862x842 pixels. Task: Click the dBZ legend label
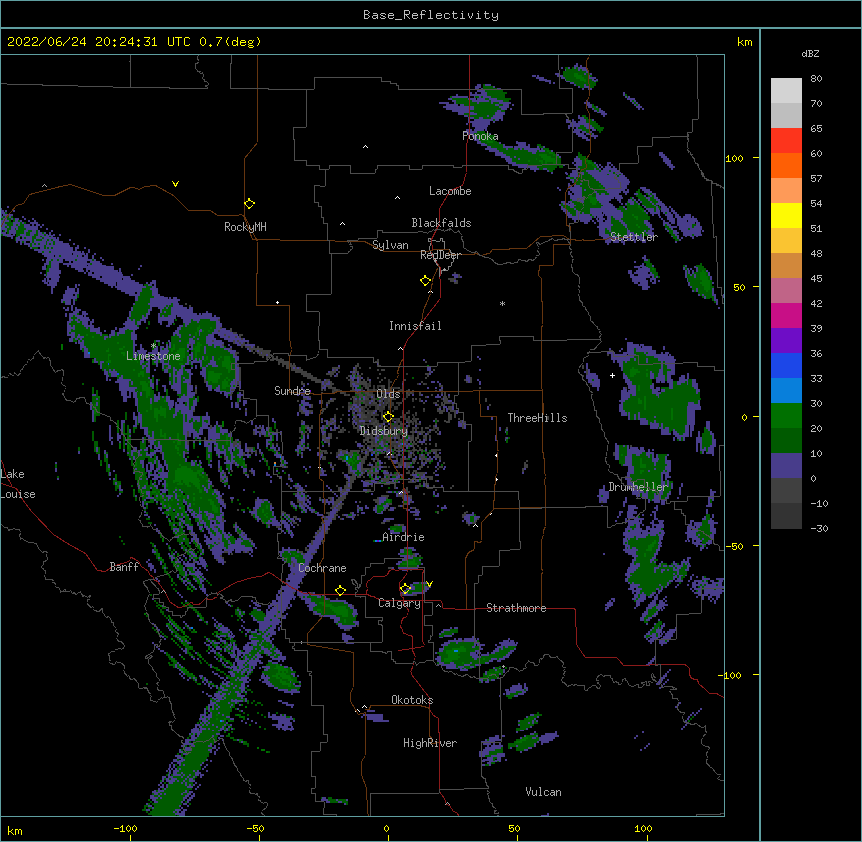(810, 53)
